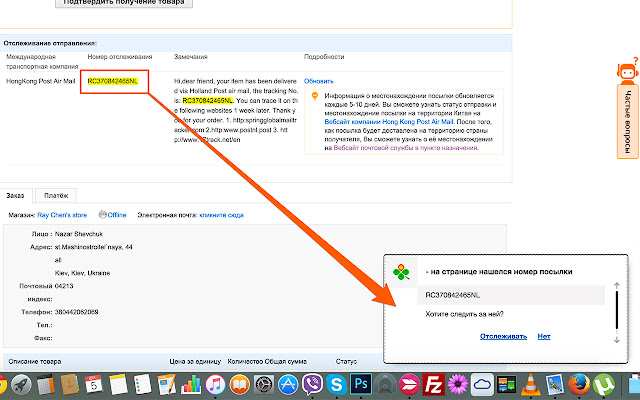Open Contacts book icon in dock
Image resolution: width=640 pixels, height=400 pixels.
70,384
